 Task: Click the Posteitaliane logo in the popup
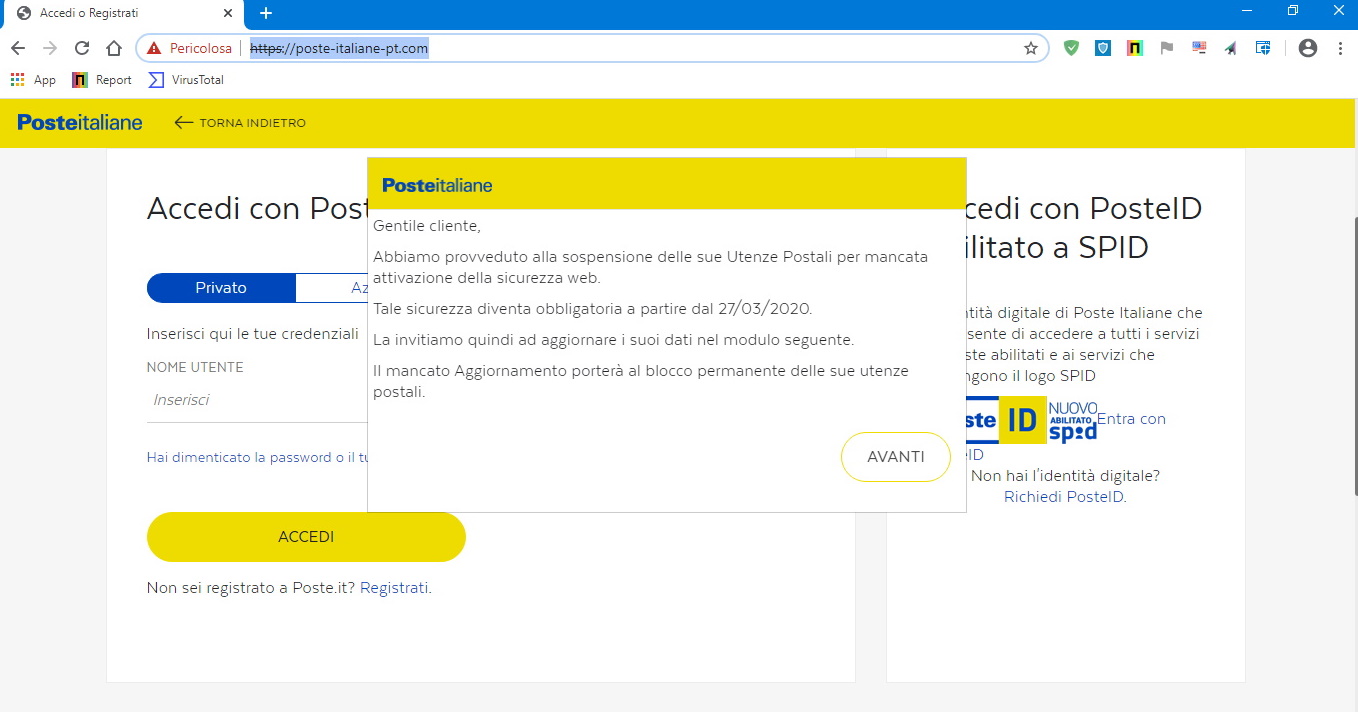tap(437, 185)
